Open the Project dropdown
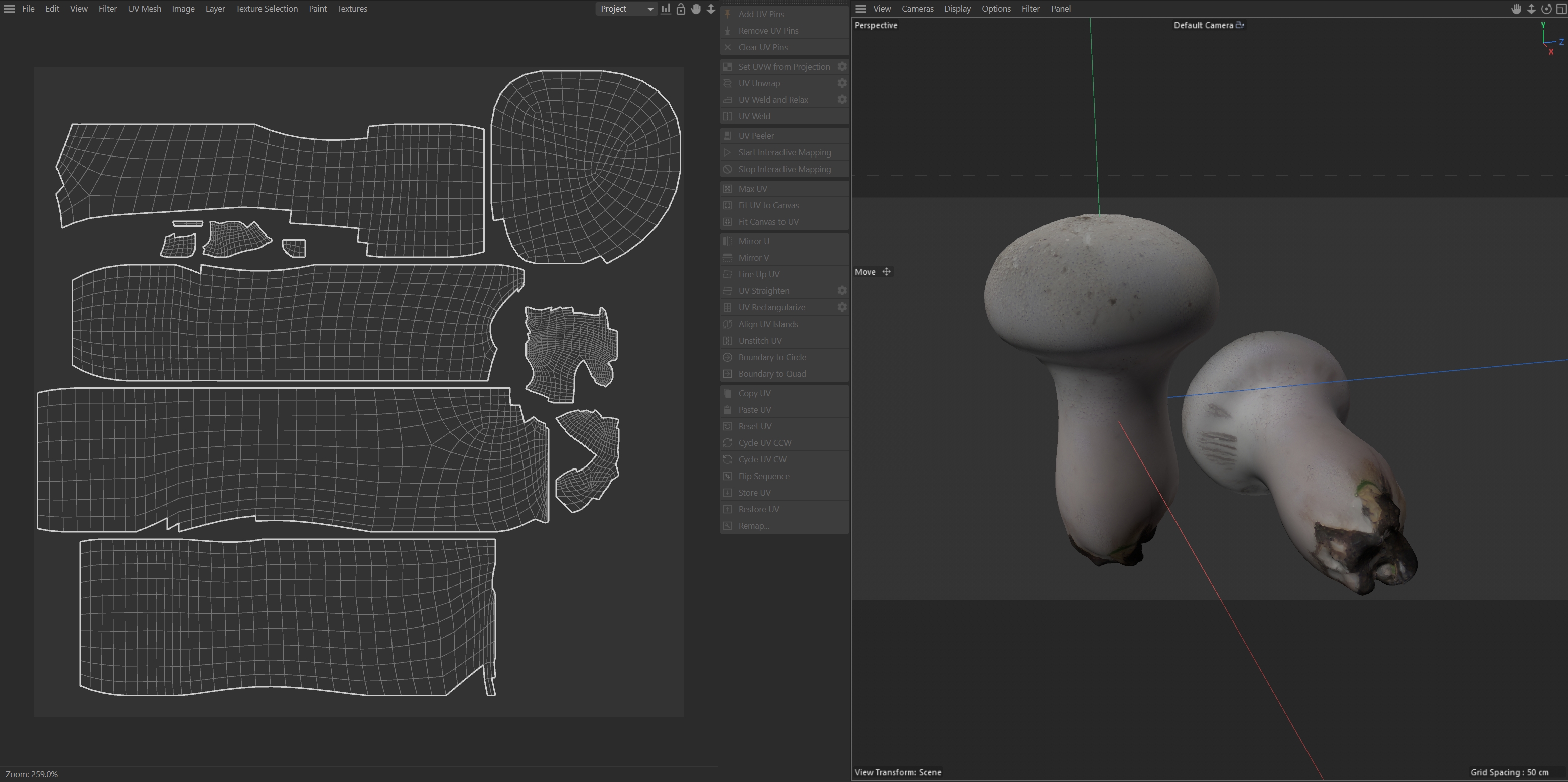This screenshot has height=782, width=1568. tap(626, 9)
